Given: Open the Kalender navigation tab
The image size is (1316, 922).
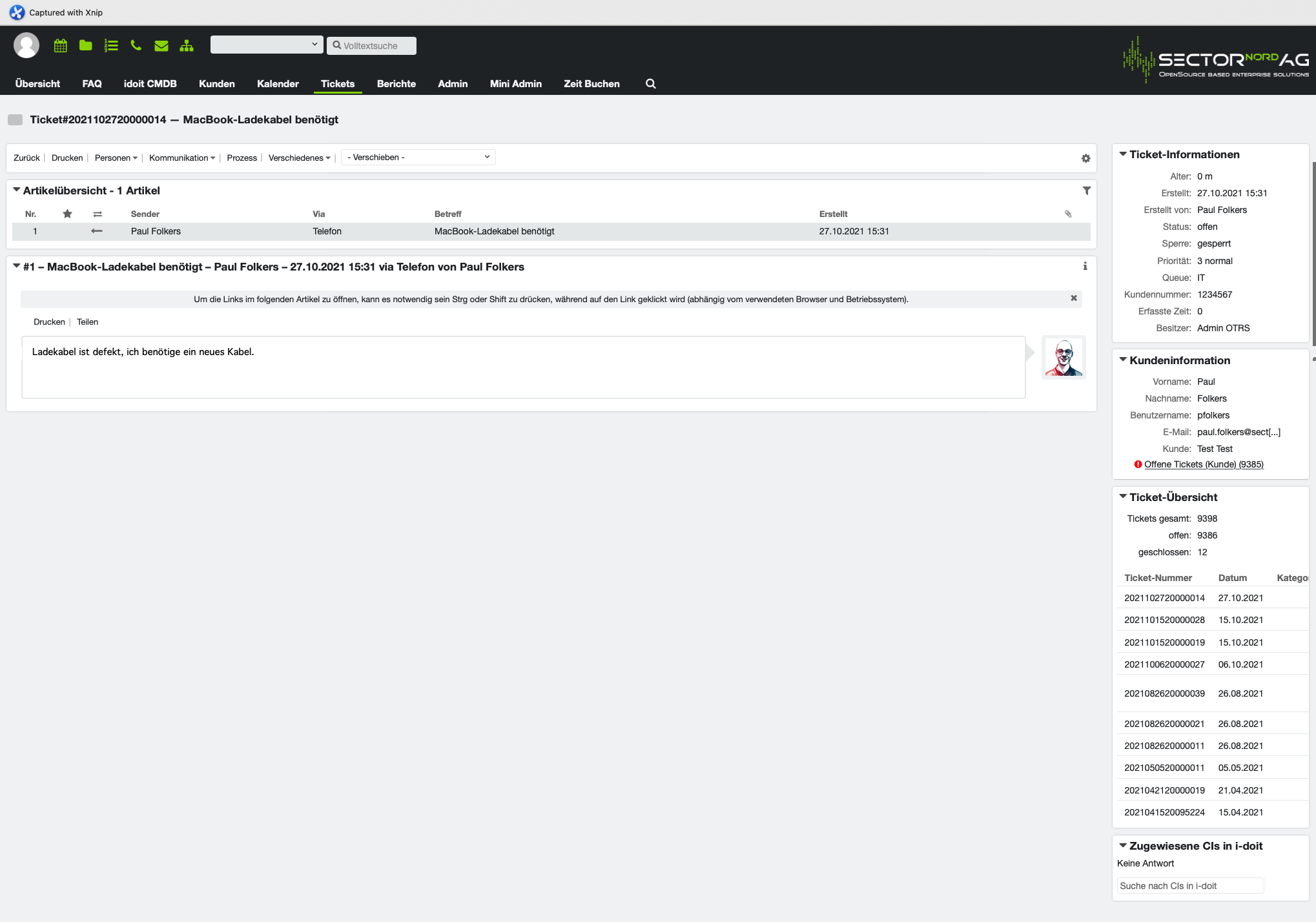Looking at the screenshot, I should click(278, 84).
